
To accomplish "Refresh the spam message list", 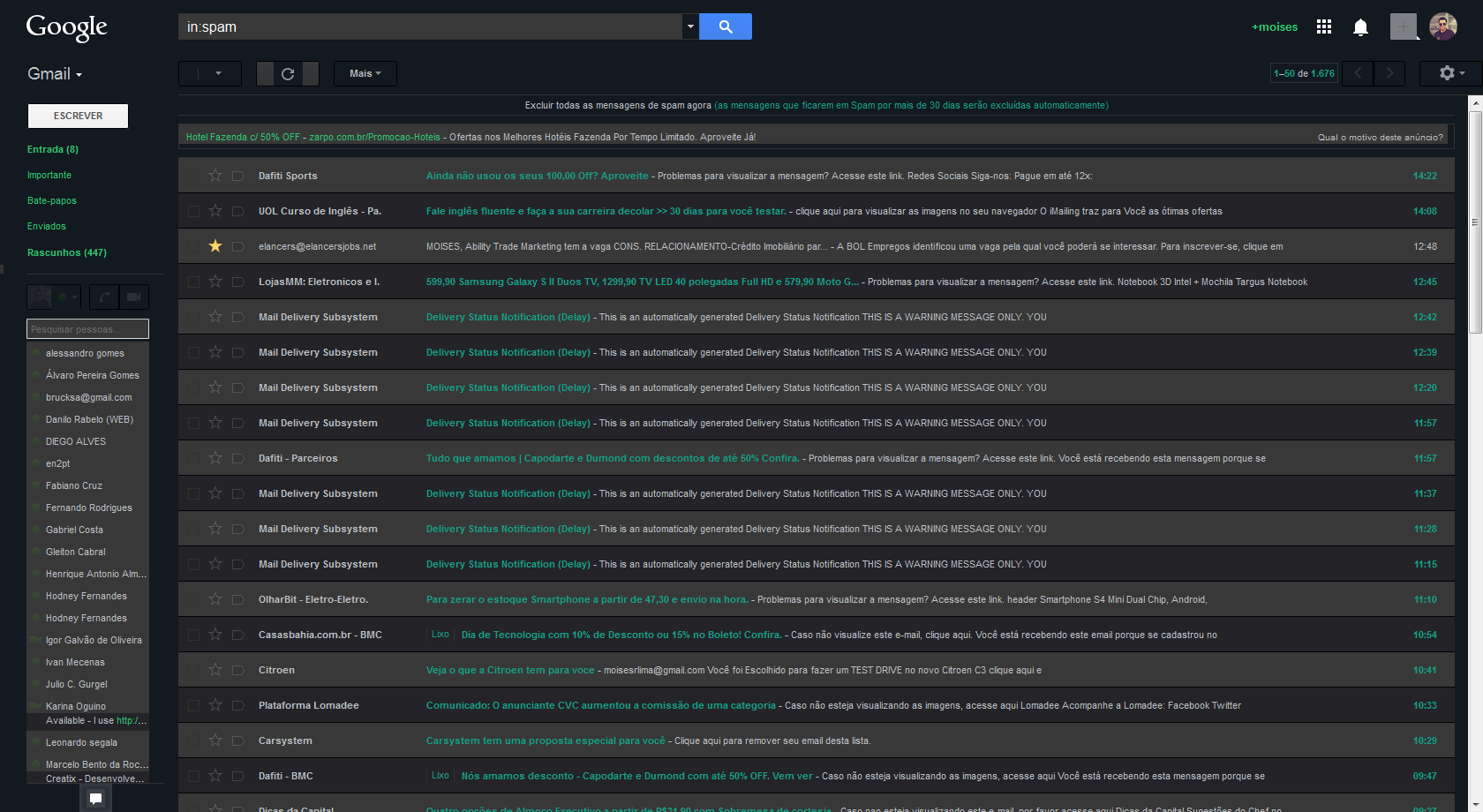I will click(288, 73).
